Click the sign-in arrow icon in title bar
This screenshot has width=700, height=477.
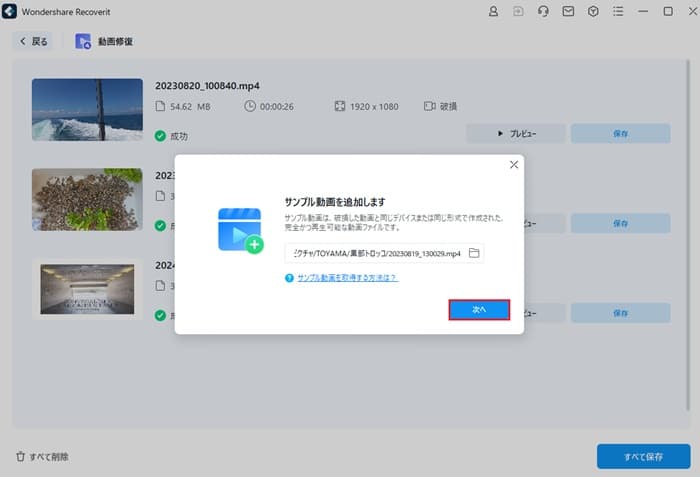click(x=518, y=11)
